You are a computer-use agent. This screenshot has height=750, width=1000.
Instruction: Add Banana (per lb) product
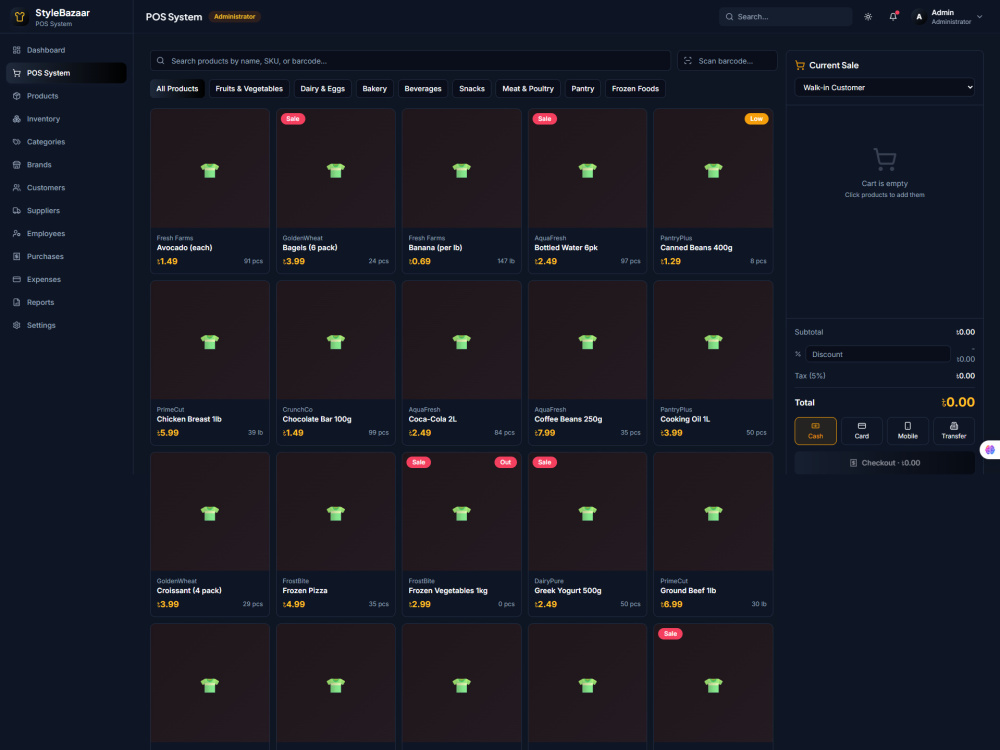click(462, 191)
